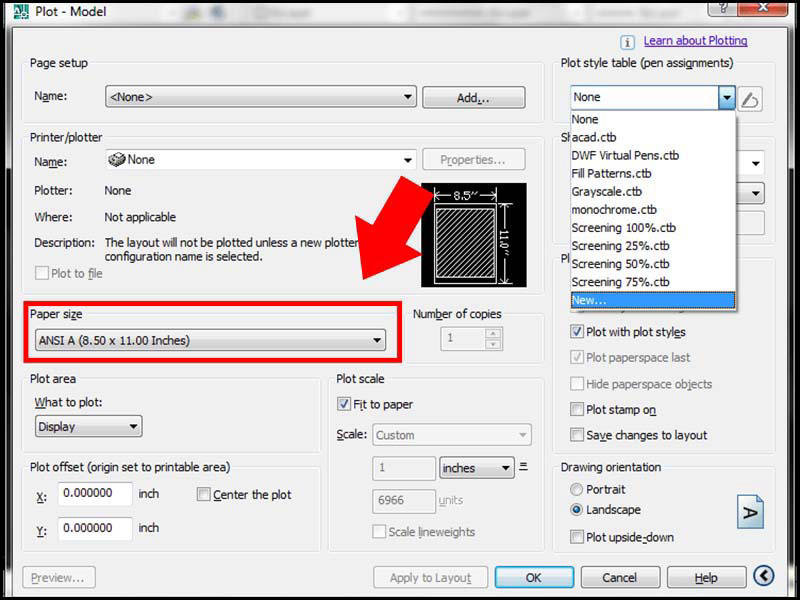This screenshot has height=600, width=800.
Task: Choose None from plot style list
Action: tap(653, 119)
